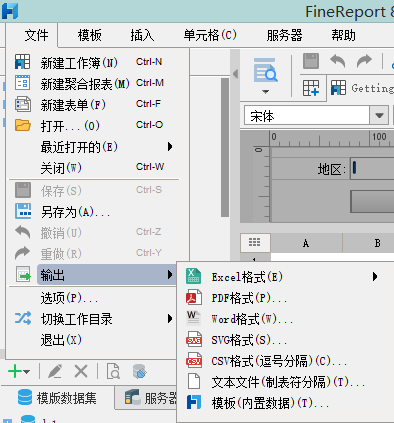The image size is (394, 423).
Task: Click the 切换工作目录 shuffle icon
Action: pos(23,318)
